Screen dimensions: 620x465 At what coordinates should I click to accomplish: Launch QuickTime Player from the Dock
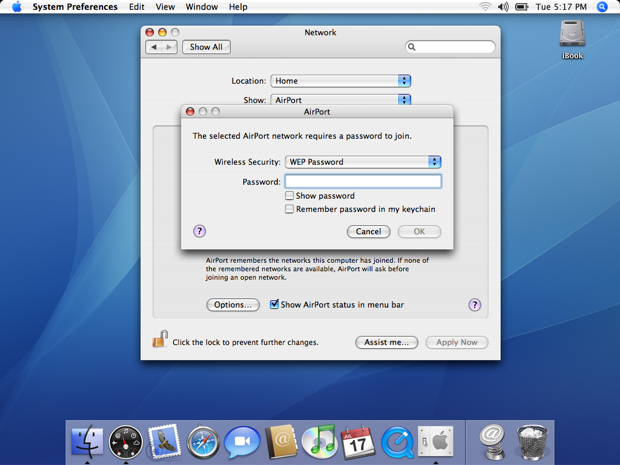click(x=397, y=442)
